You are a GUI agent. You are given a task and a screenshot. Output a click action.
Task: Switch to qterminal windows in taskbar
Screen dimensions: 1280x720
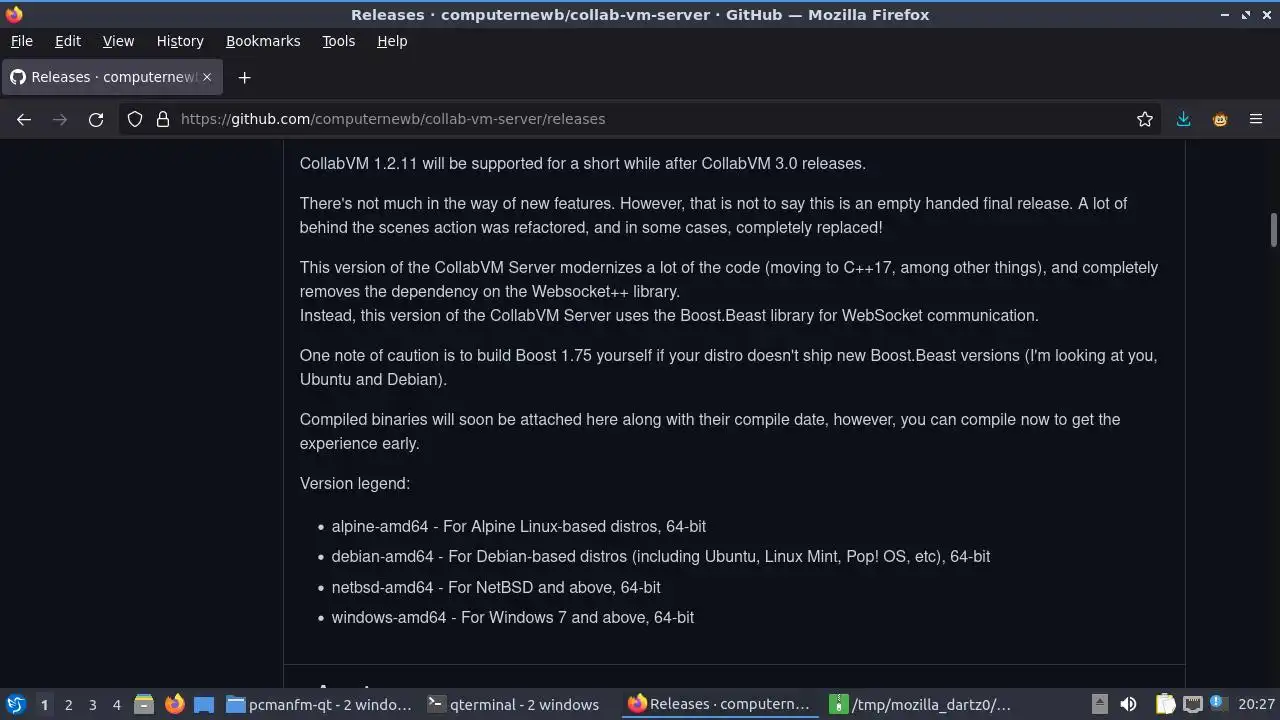(x=520, y=704)
